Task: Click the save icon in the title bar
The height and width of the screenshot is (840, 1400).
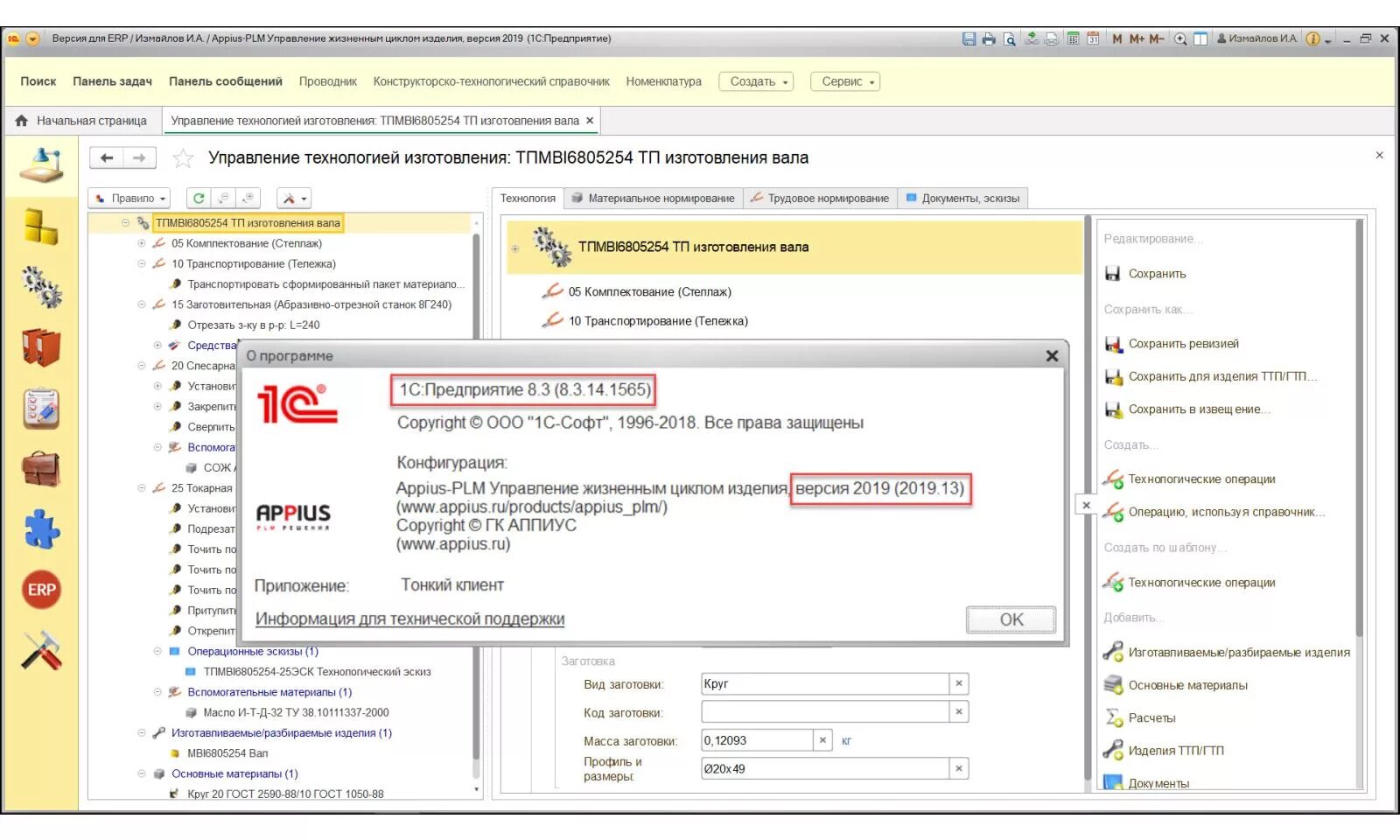Action: coord(969,38)
